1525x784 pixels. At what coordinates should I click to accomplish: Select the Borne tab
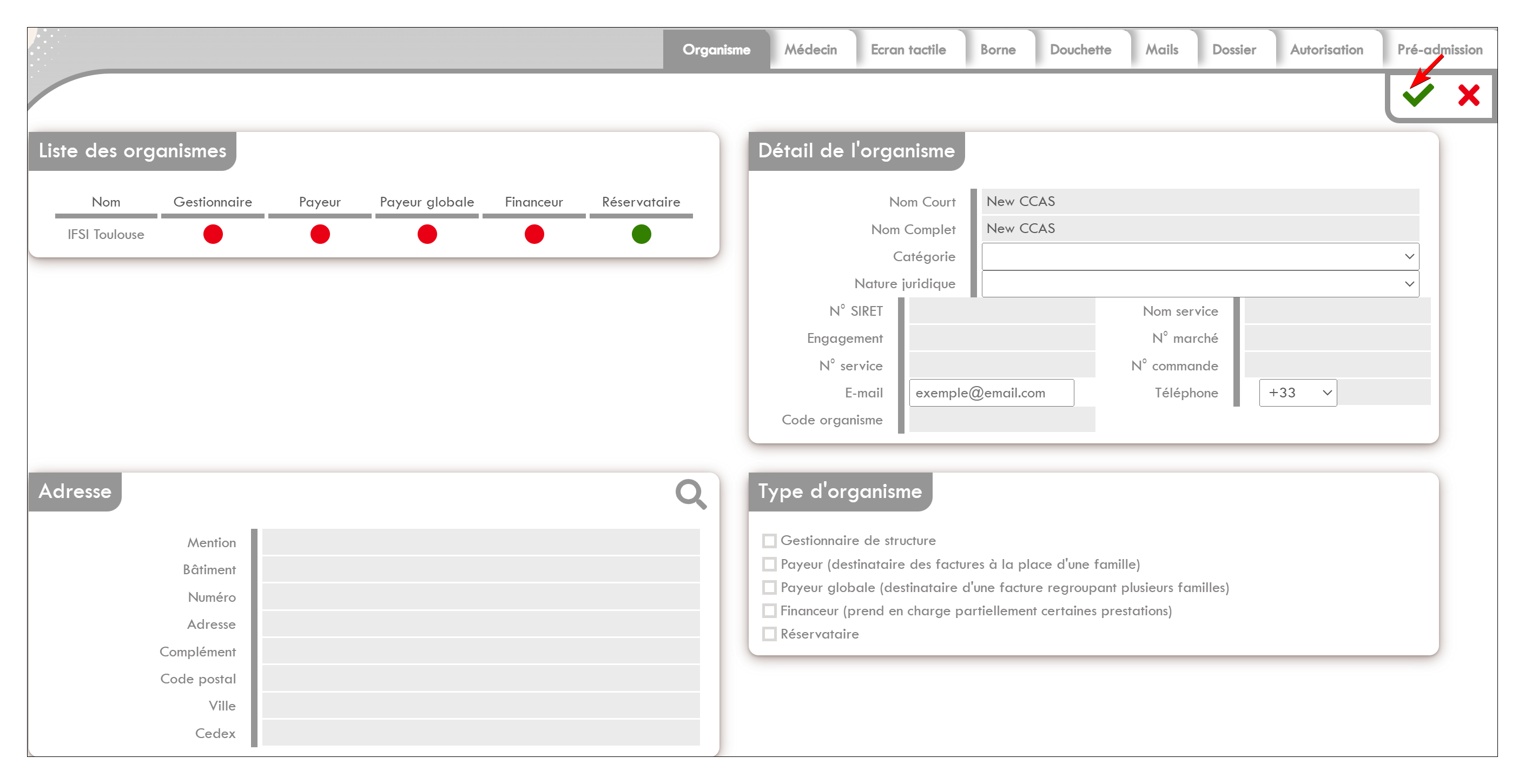998,50
